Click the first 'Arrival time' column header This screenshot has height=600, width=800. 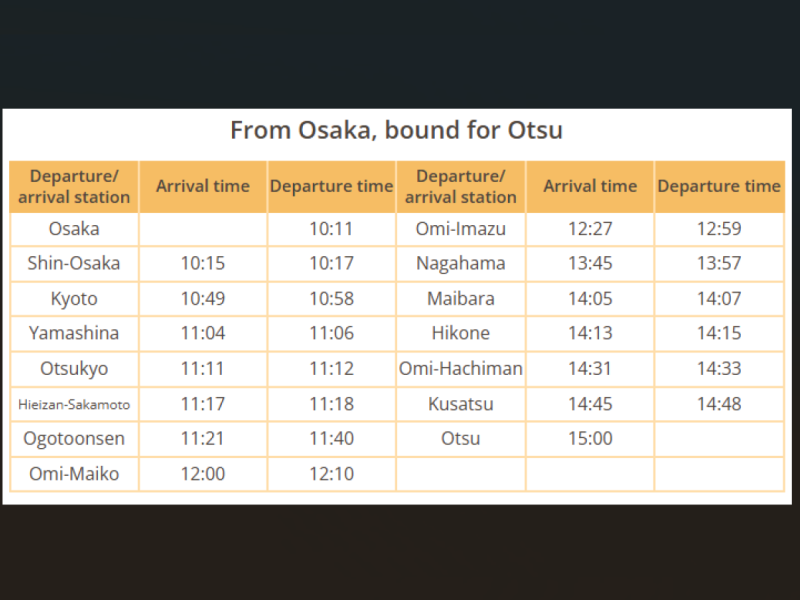203,187
